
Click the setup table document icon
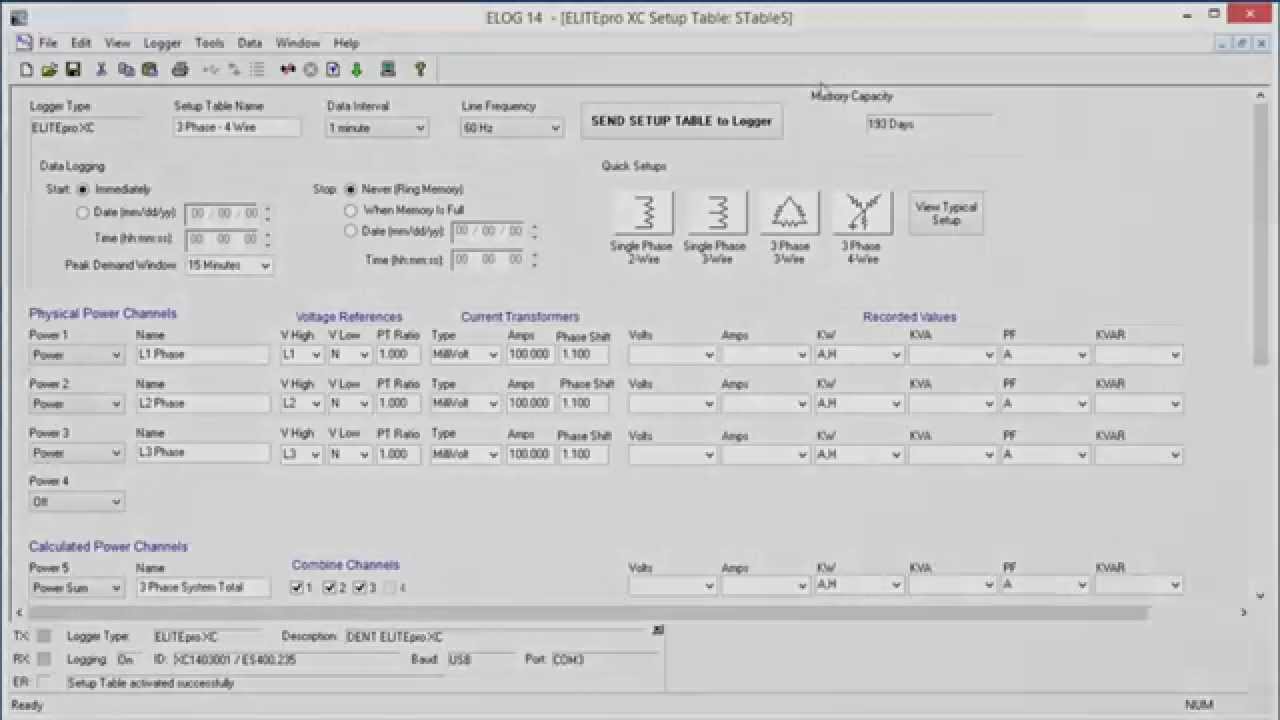[334, 70]
